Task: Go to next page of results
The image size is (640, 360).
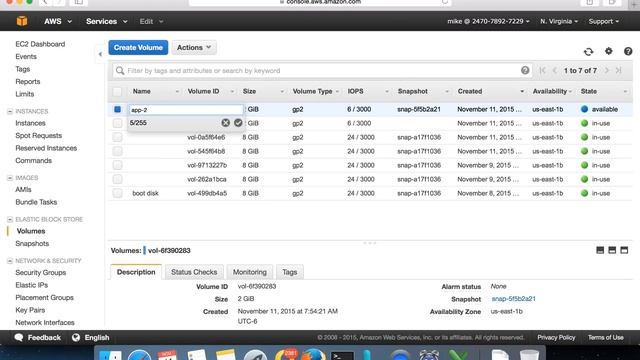Action: coord(607,70)
